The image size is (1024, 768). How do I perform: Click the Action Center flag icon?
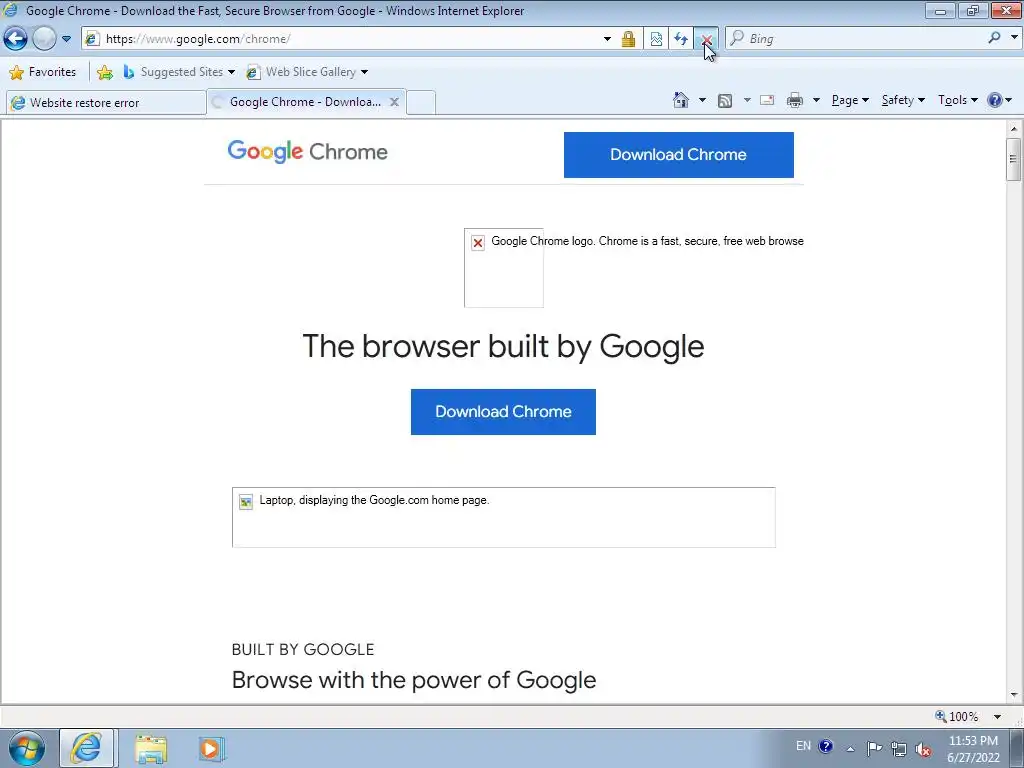874,748
